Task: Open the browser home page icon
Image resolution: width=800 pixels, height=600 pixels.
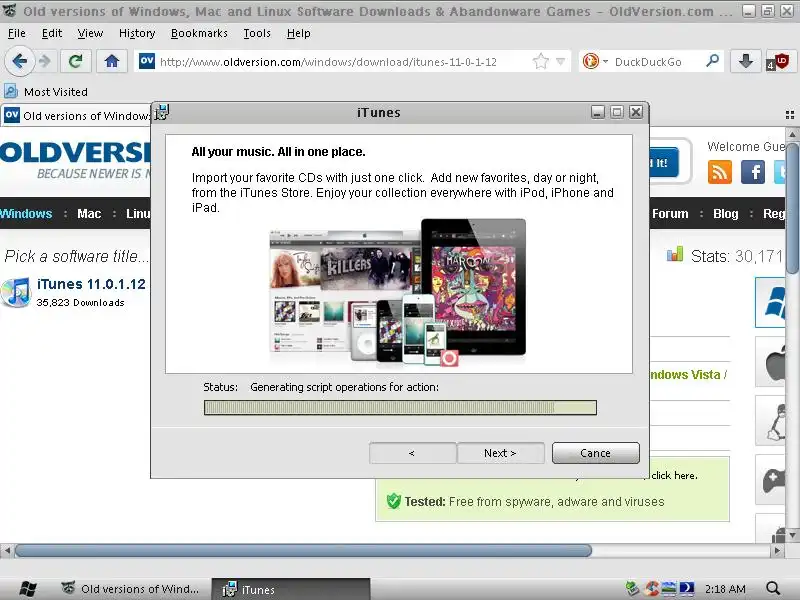Action: (112, 62)
